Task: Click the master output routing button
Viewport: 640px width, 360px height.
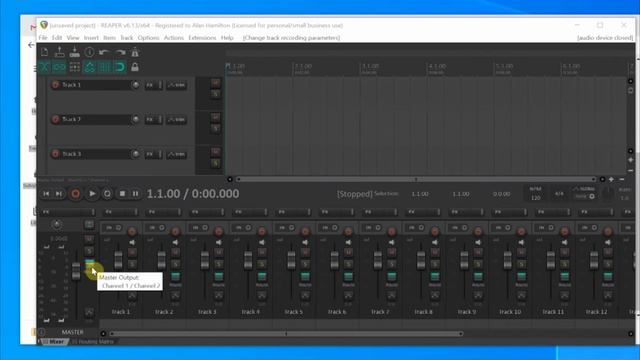Action: click(x=89, y=264)
